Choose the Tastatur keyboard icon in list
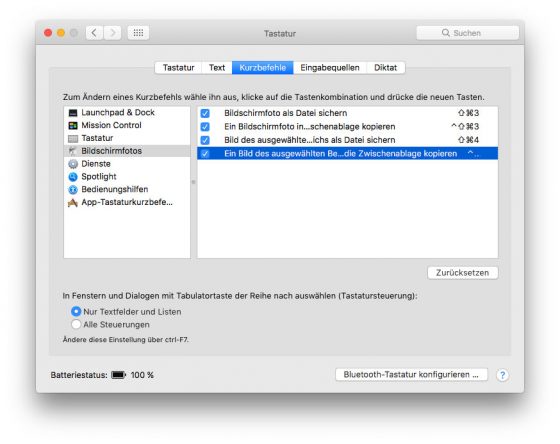This screenshot has width=560, height=444. 73,139
